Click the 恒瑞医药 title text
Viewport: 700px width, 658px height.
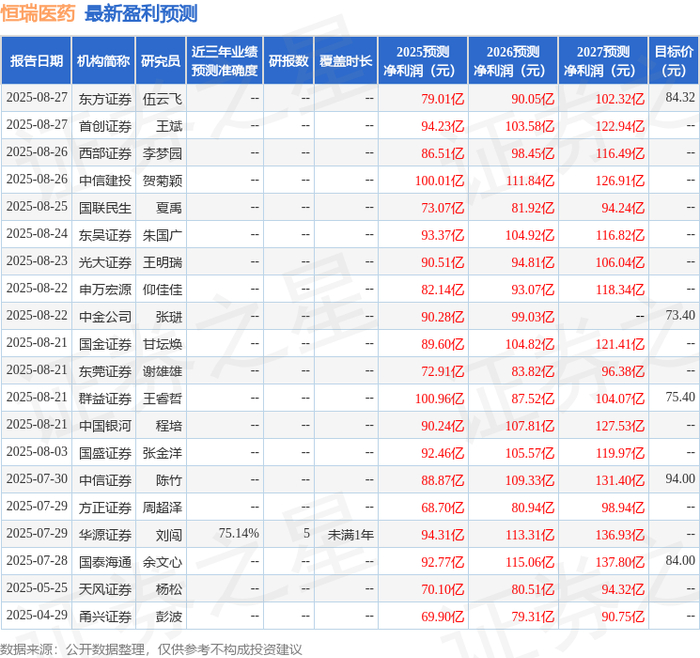click(x=38, y=13)
